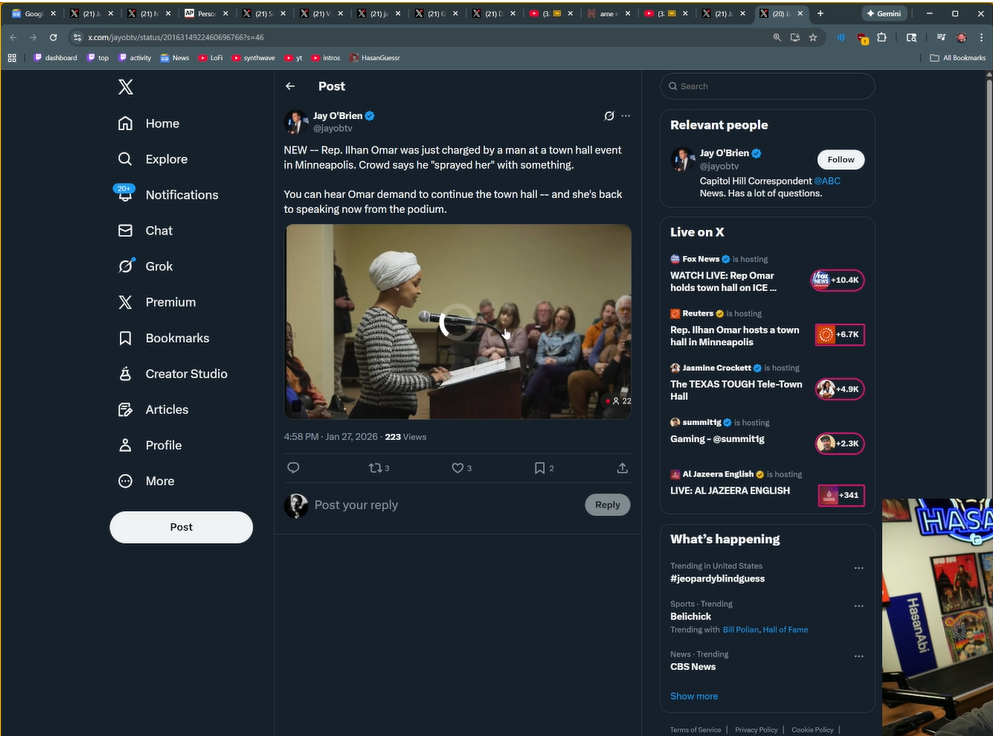
Task: Reload the page in the browser toolbar
Action: click(53, 37)
